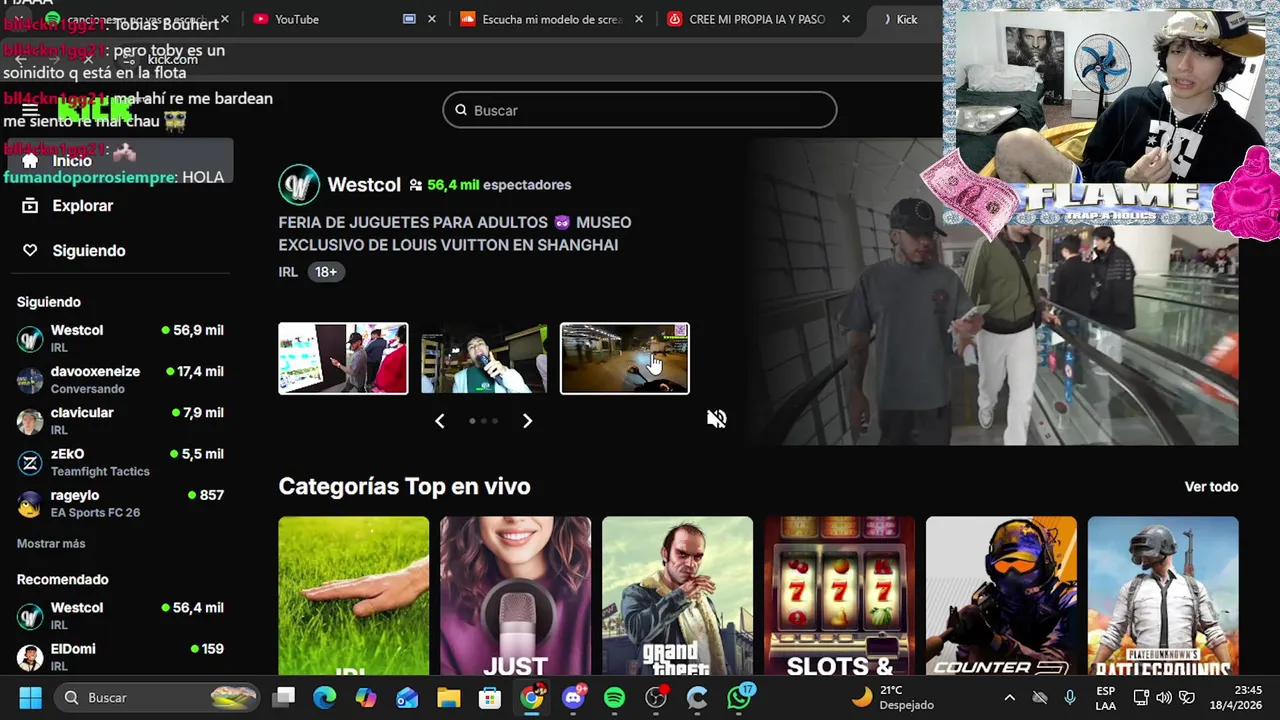
Task: Close the SoundCloud tab
Action: (639, 19)
